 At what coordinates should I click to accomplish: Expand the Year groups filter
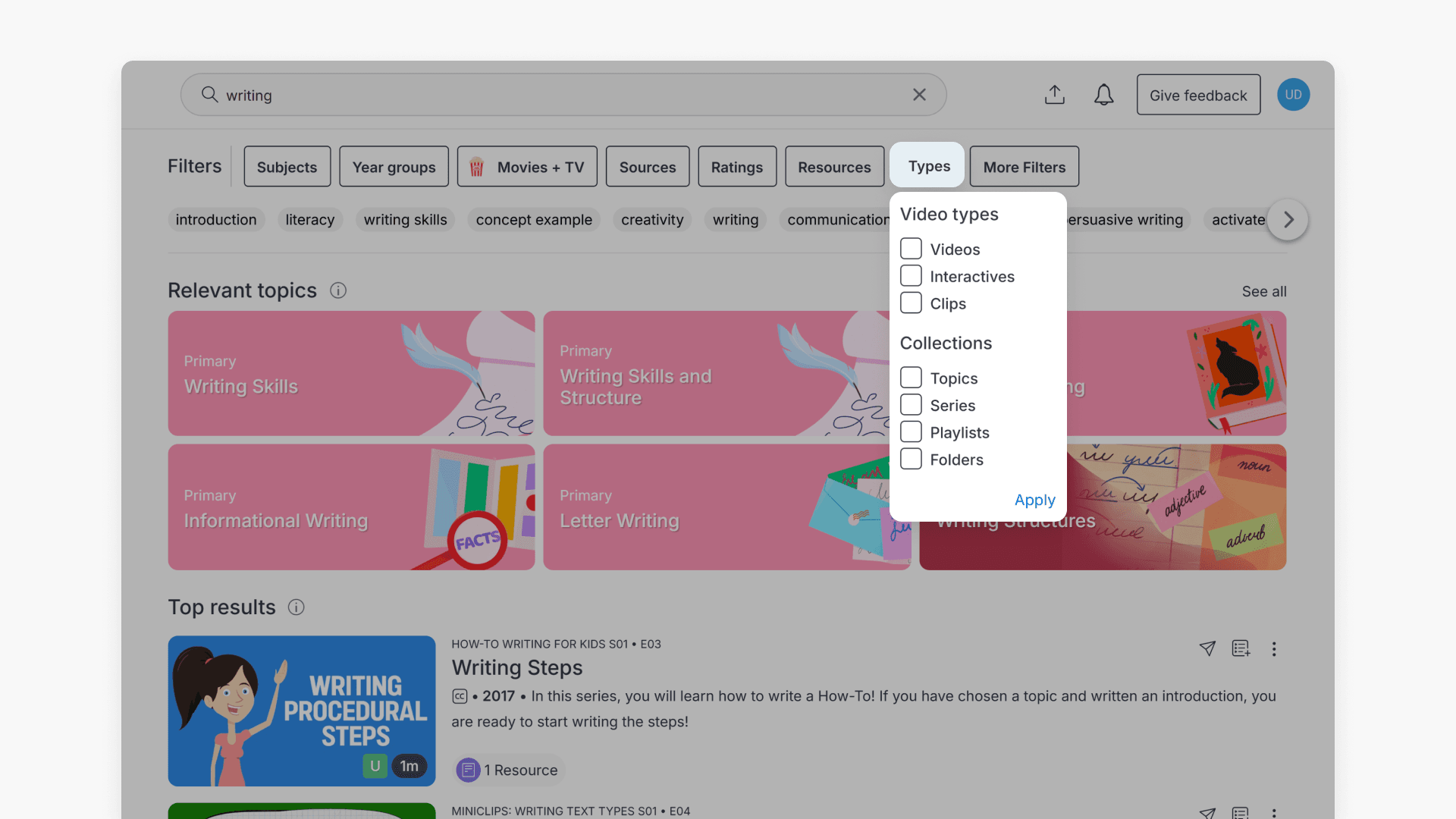pos(394,167)
